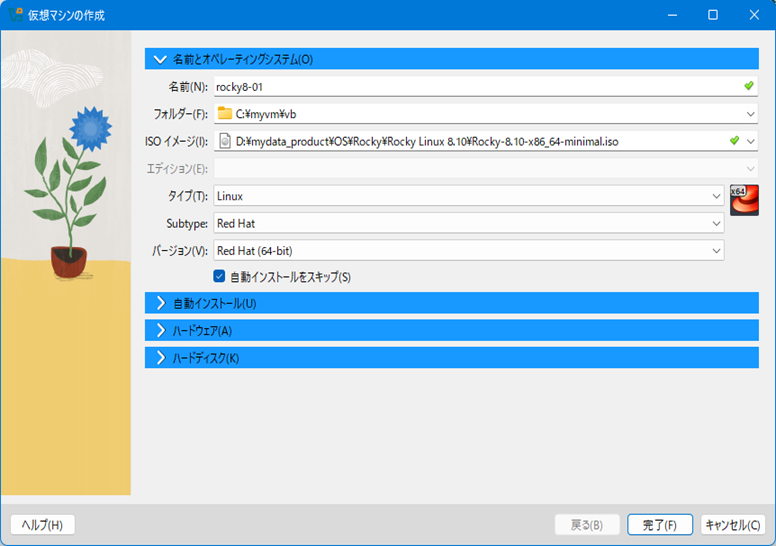Viewport: 776px width, 546px height.
Task: Toggle the skip unattended install checkbox
Action: 219,276
